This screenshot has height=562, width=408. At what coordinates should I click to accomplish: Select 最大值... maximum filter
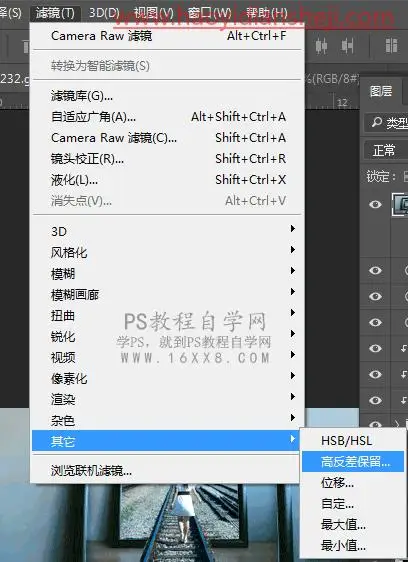pyautogui.click(x=353, y=525)
